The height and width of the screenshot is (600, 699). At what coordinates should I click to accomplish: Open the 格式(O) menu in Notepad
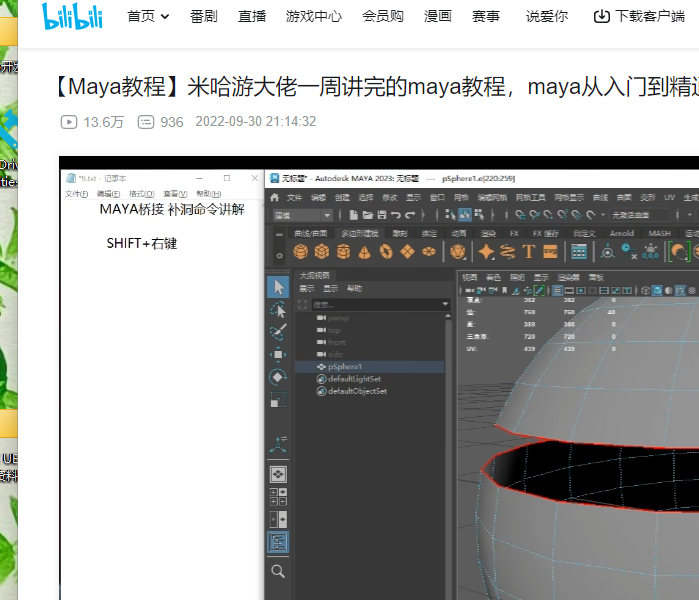coord(142,193)
